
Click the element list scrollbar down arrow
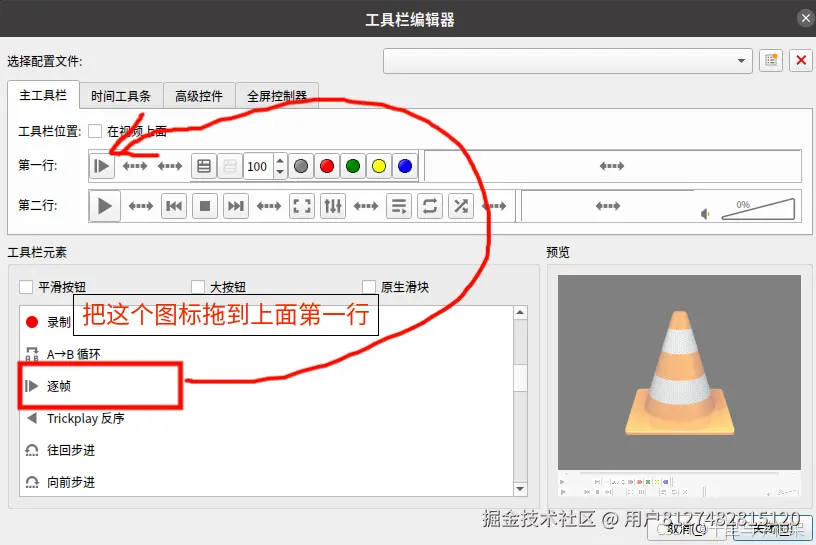pos(520,489)
